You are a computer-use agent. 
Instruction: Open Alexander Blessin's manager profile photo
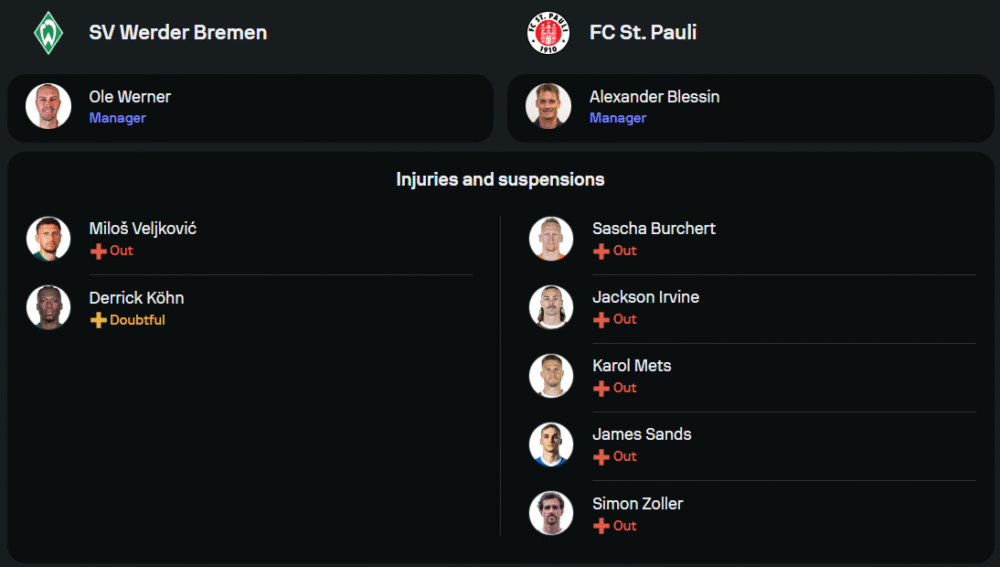(548, 106)
